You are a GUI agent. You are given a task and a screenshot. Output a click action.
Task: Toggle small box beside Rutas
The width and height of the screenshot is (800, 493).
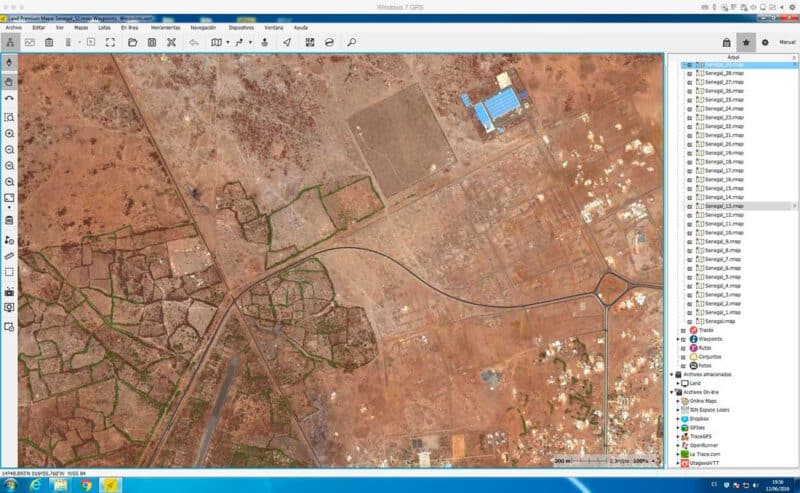point(683,348)
